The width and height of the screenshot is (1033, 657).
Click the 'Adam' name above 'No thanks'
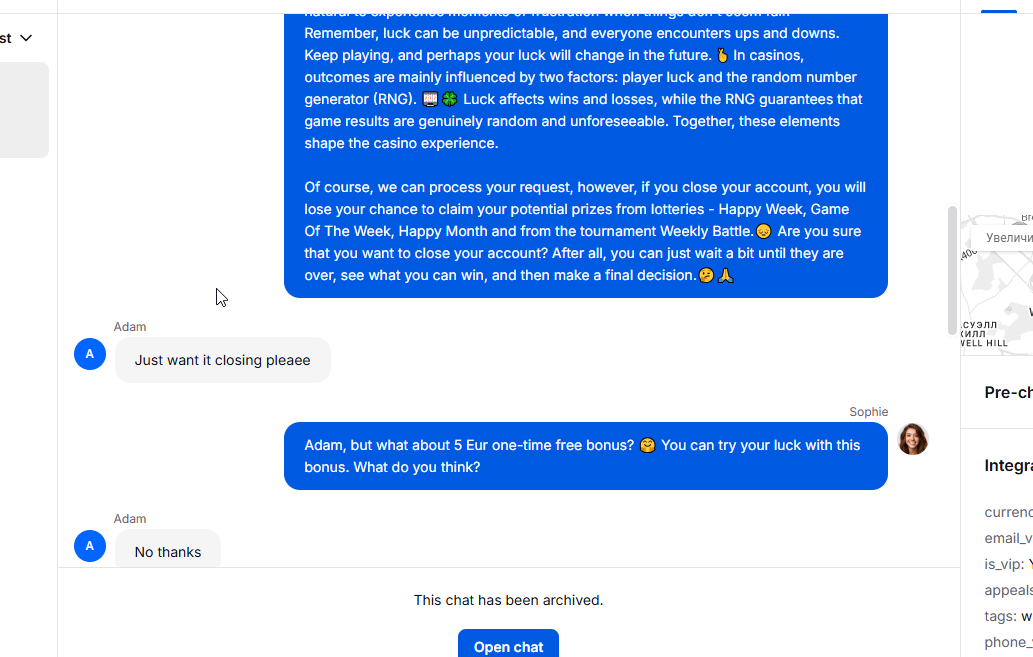coord(130,519)
